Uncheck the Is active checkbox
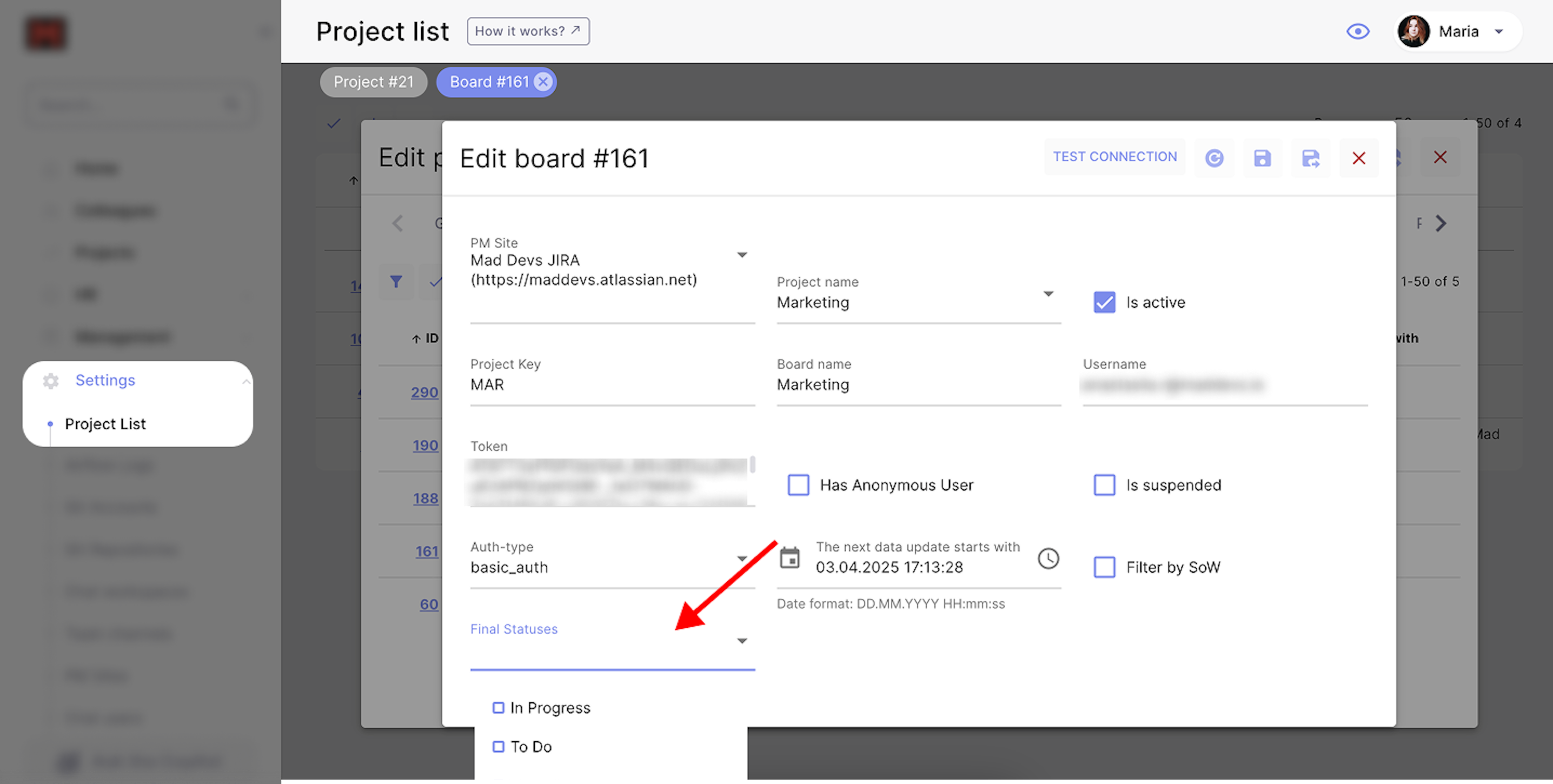 coord(1104,302)
